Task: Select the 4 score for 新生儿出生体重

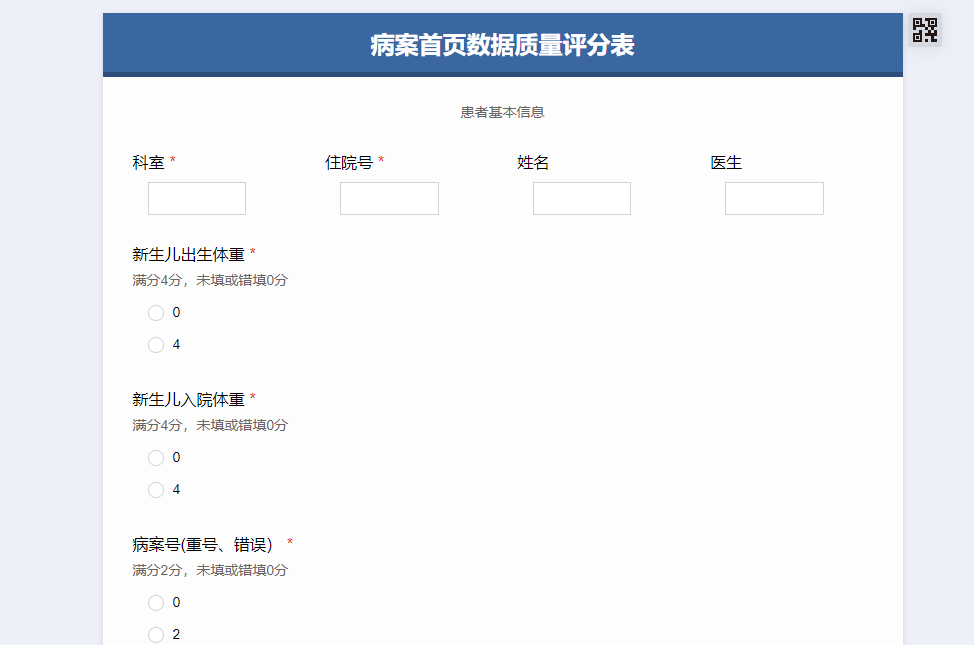Action: [156, 344]
